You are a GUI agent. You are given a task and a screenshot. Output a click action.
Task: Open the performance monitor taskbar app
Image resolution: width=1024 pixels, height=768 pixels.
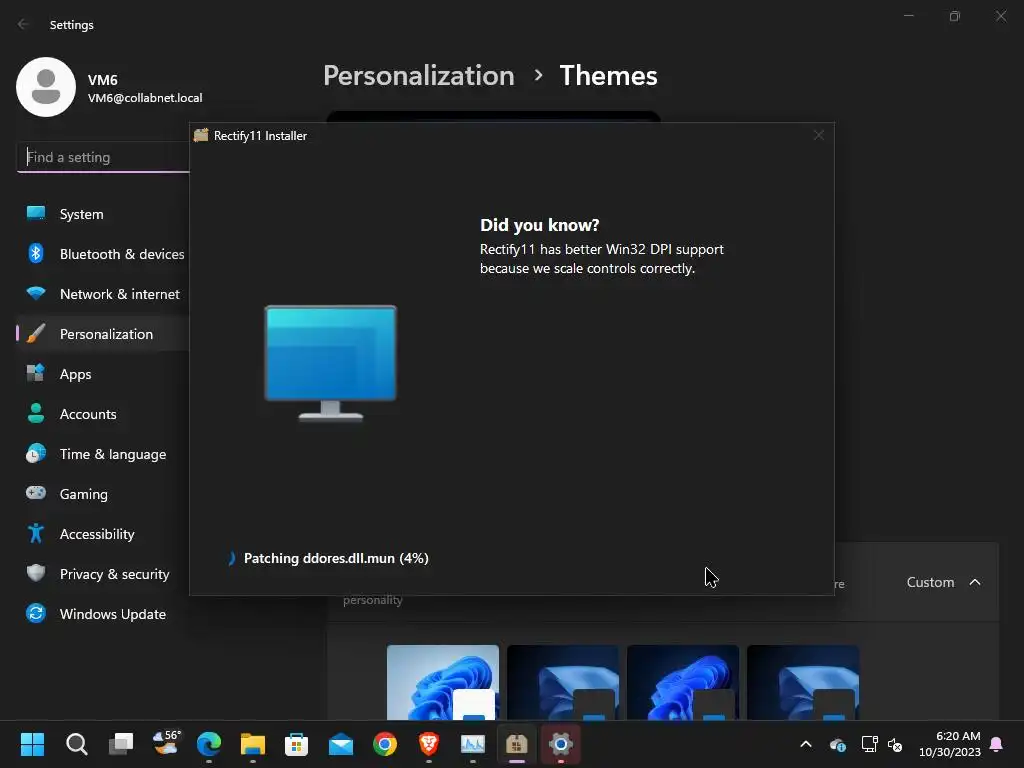tap(473, 744)
